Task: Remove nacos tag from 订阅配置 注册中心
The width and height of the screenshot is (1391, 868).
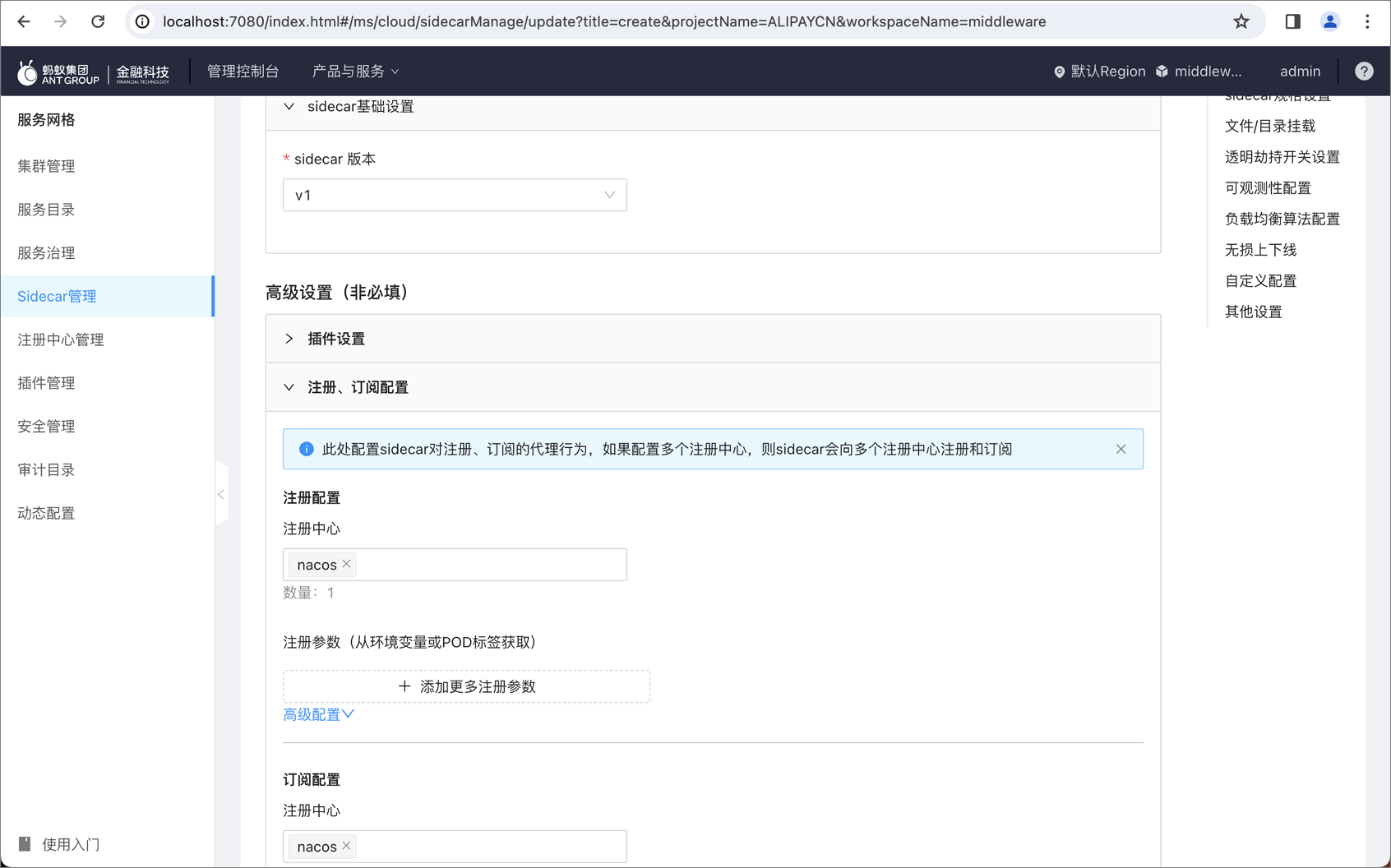Action: (x=347, y=846)
